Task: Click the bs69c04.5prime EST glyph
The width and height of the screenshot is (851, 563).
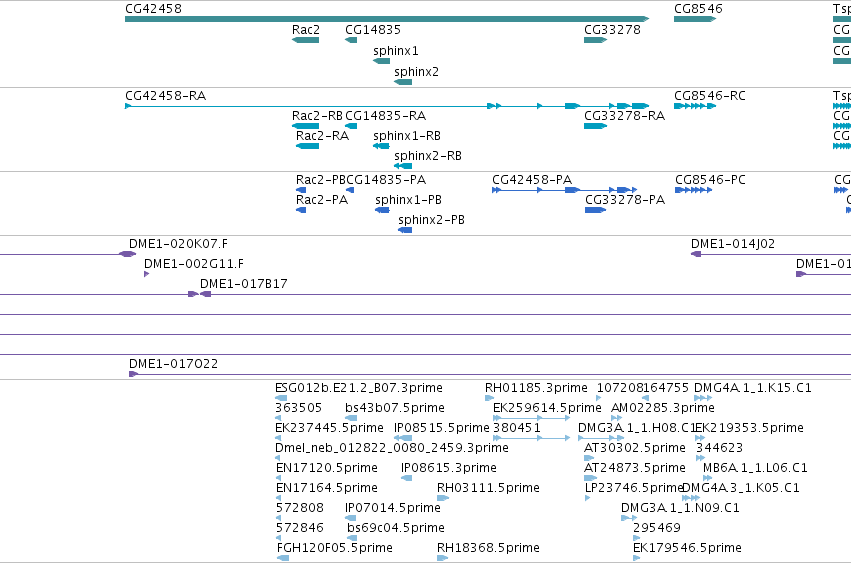Action: pyautogui.click(x=352, y=539)
